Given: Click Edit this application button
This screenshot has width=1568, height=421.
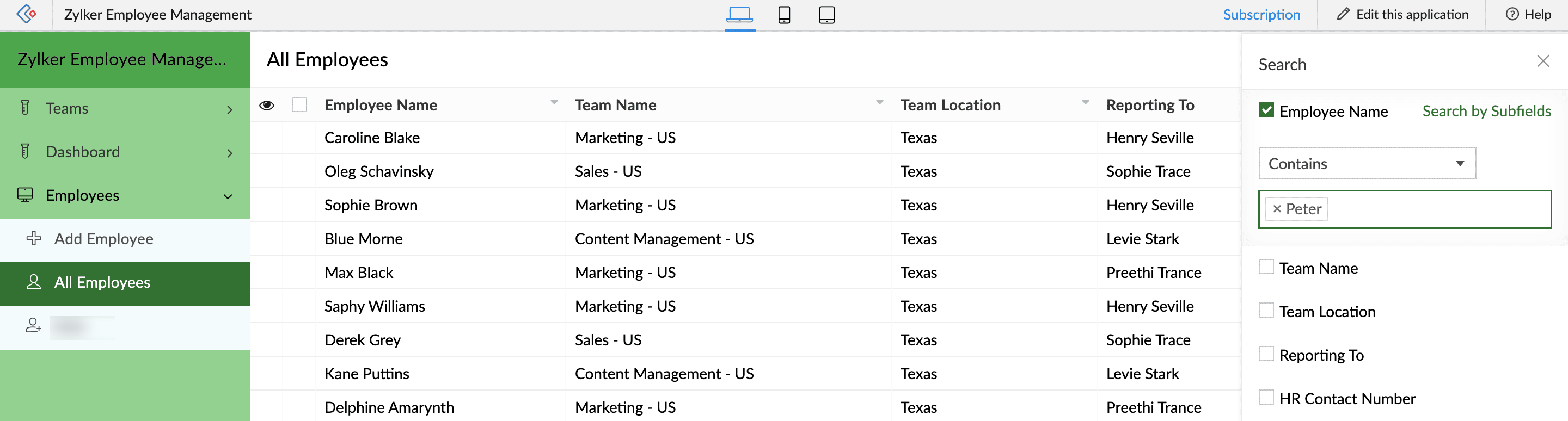Looking at the screenshot, I should pos(1402,15).
